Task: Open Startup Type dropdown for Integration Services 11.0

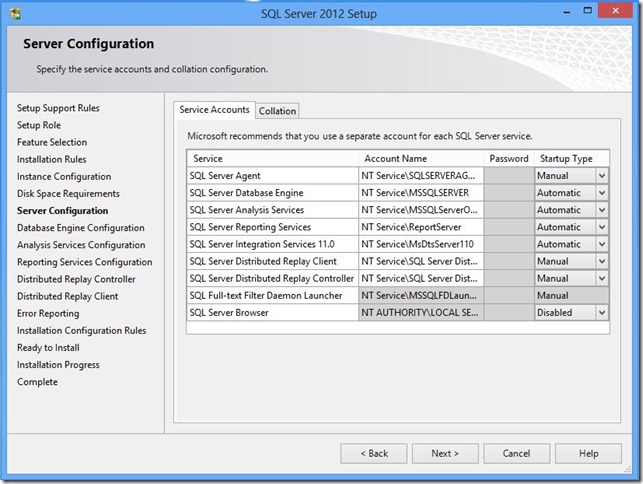Action: [602, 244]
